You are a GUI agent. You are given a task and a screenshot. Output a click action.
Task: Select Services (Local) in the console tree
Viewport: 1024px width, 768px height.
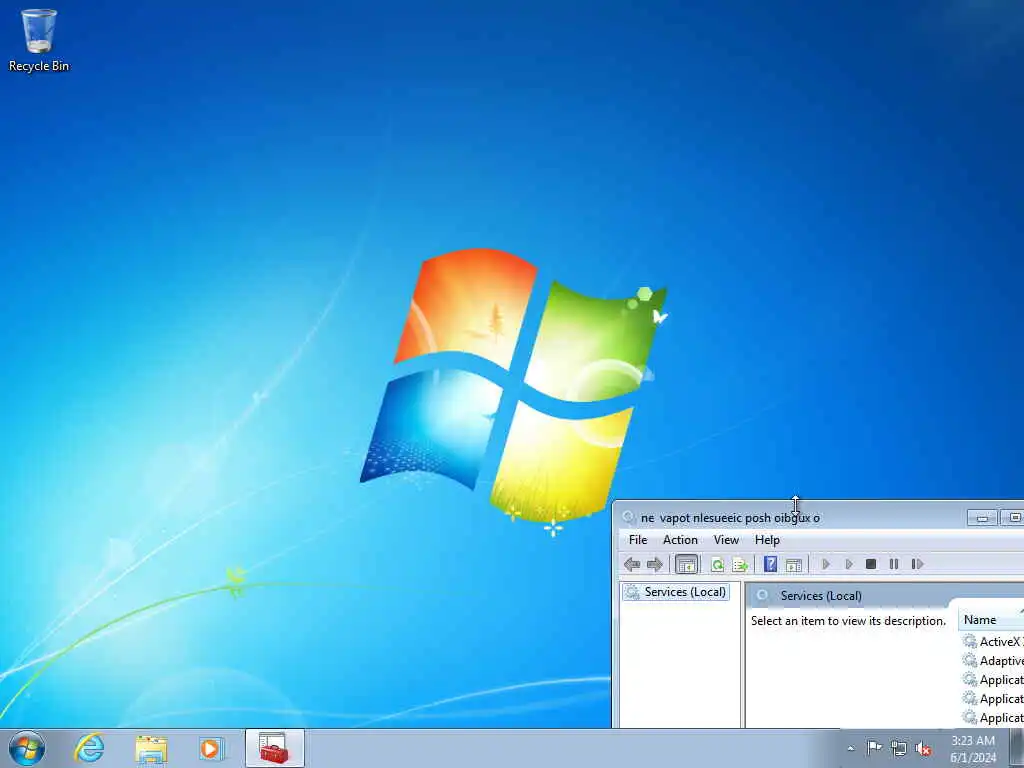coord(676,592)
